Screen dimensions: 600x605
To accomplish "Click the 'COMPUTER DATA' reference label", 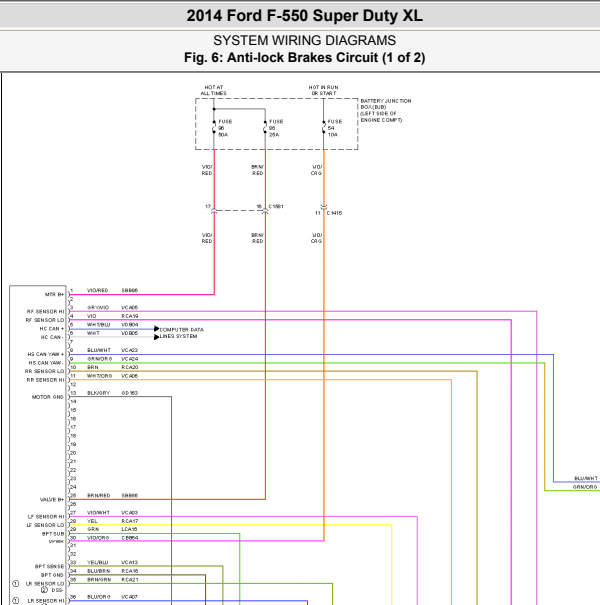I will 181,330.
